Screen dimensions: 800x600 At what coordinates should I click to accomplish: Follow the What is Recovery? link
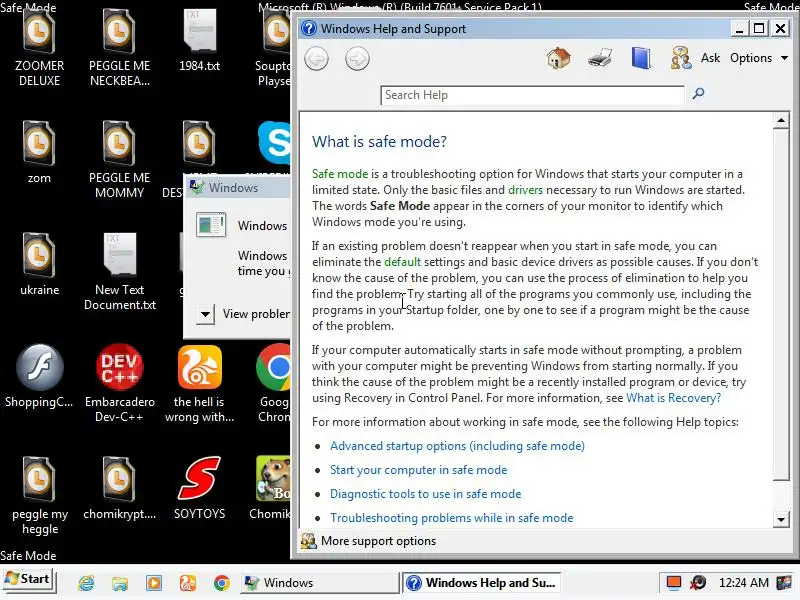(x=673, y=398)
